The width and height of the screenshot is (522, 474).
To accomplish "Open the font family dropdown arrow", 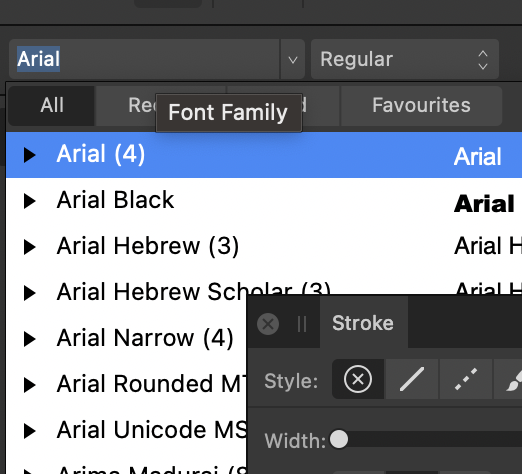I will pos(293,60).
